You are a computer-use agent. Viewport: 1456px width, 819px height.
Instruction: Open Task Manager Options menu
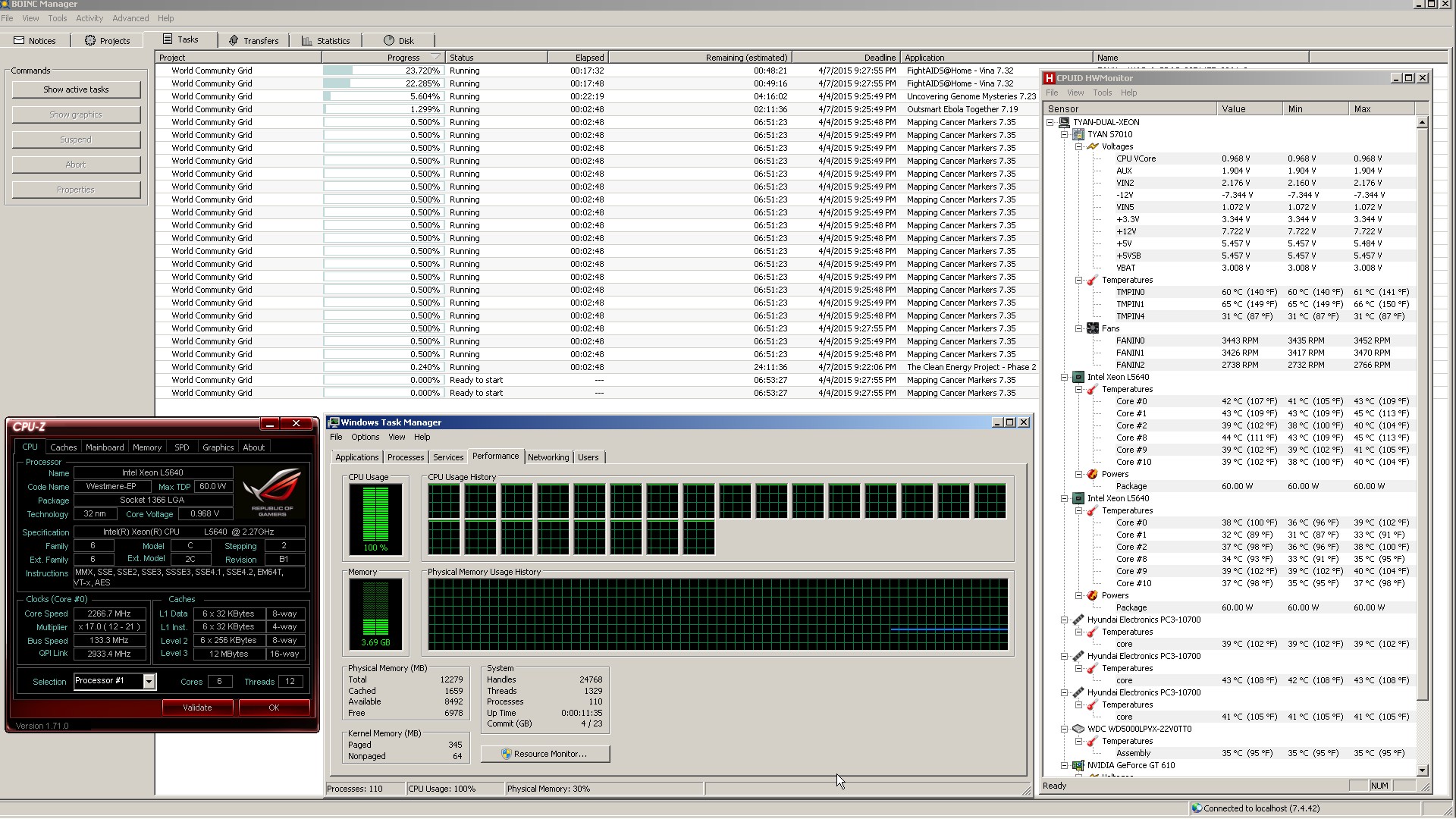click(x=365, y=437)
